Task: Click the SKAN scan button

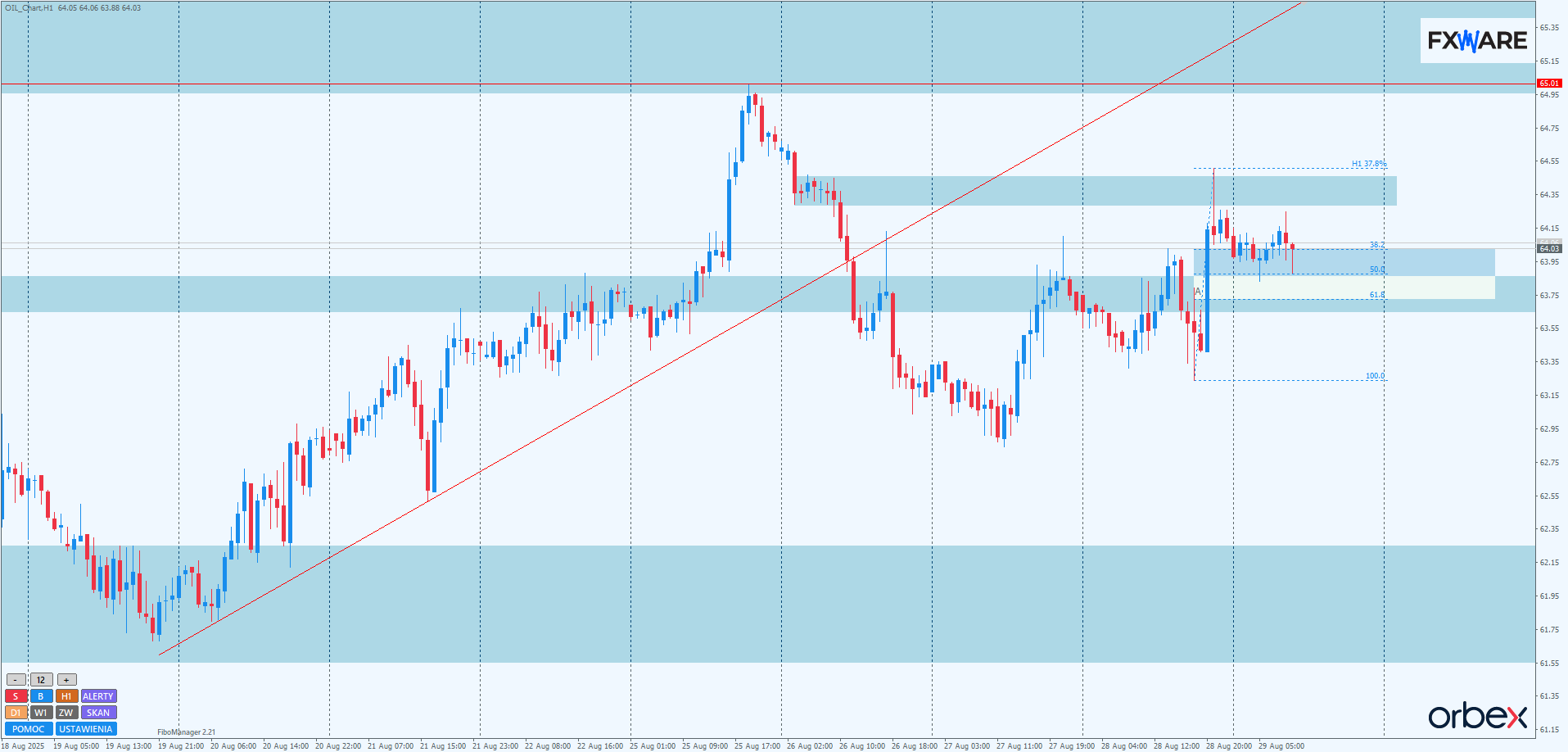Action: 98,713
